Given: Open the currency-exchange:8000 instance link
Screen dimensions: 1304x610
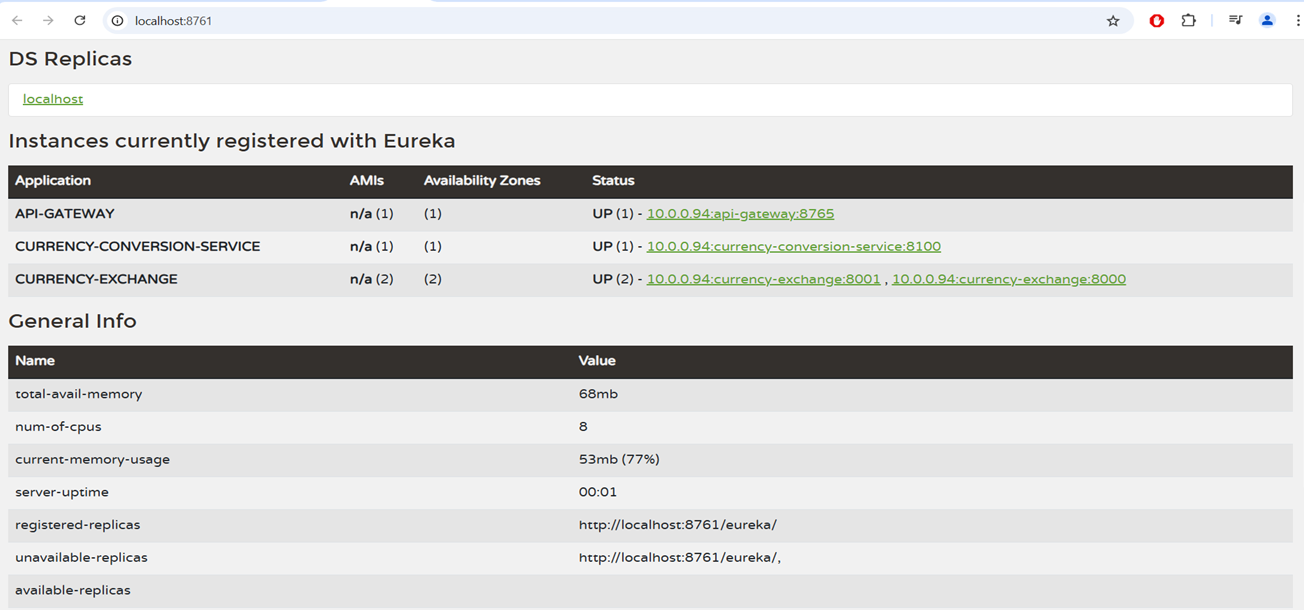Looking at the screenshot, I should pyautogui.click(x=1008, y=280).
